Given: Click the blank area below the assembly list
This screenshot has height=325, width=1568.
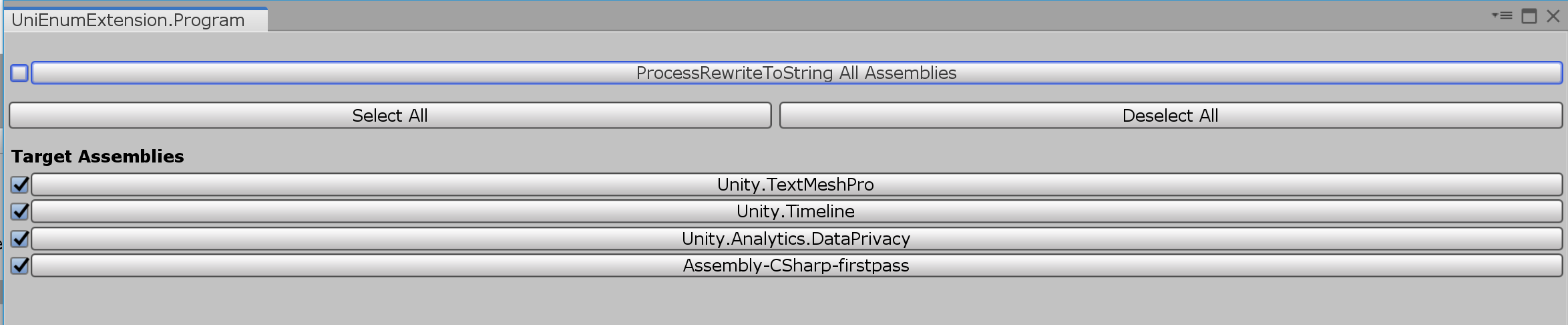Looking at the screenshot, I should (784, 302).
